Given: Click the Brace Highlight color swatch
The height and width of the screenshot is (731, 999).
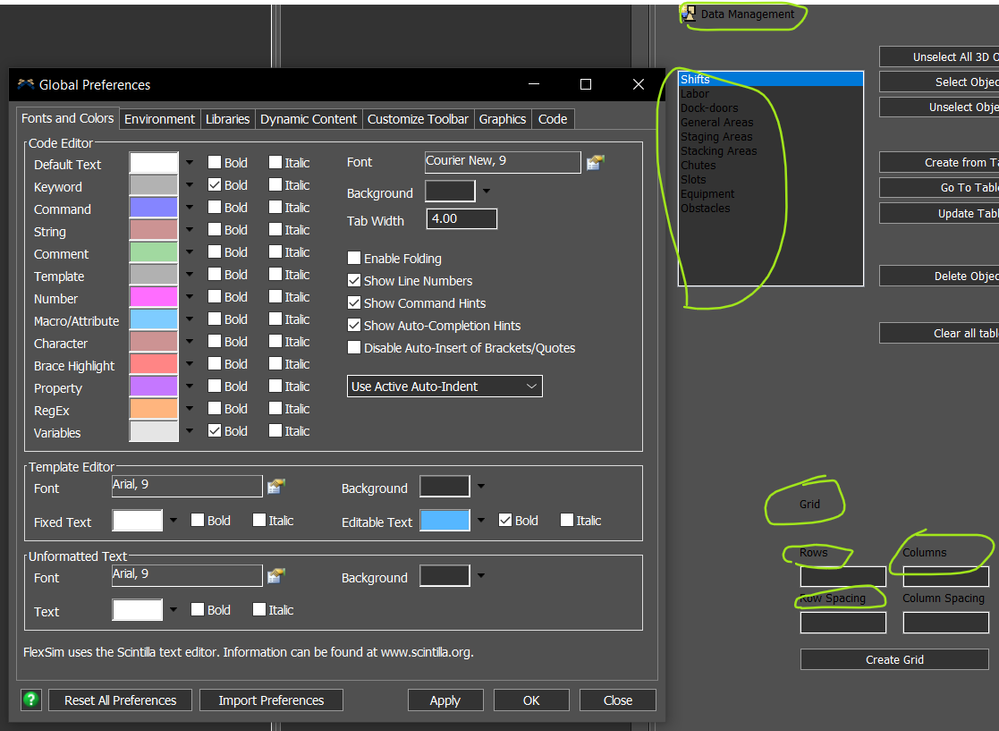Looking at the screenshot, I should (x=154, y=364).
